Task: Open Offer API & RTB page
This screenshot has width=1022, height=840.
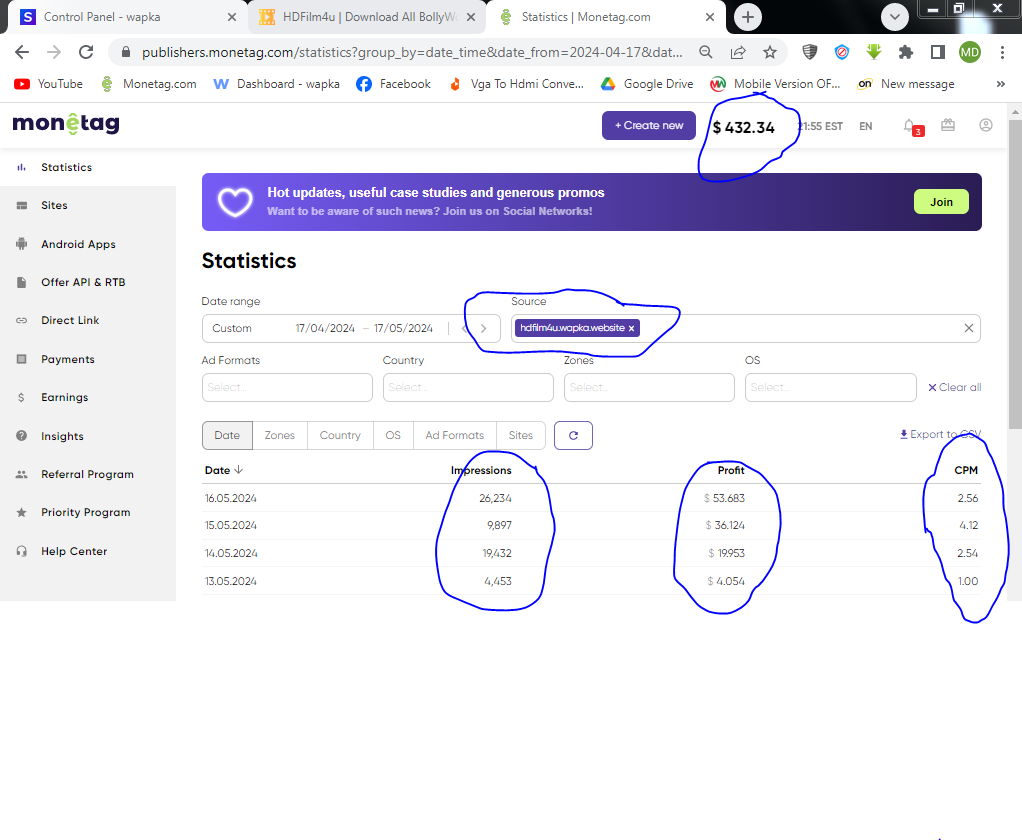Action: point(83,282)
